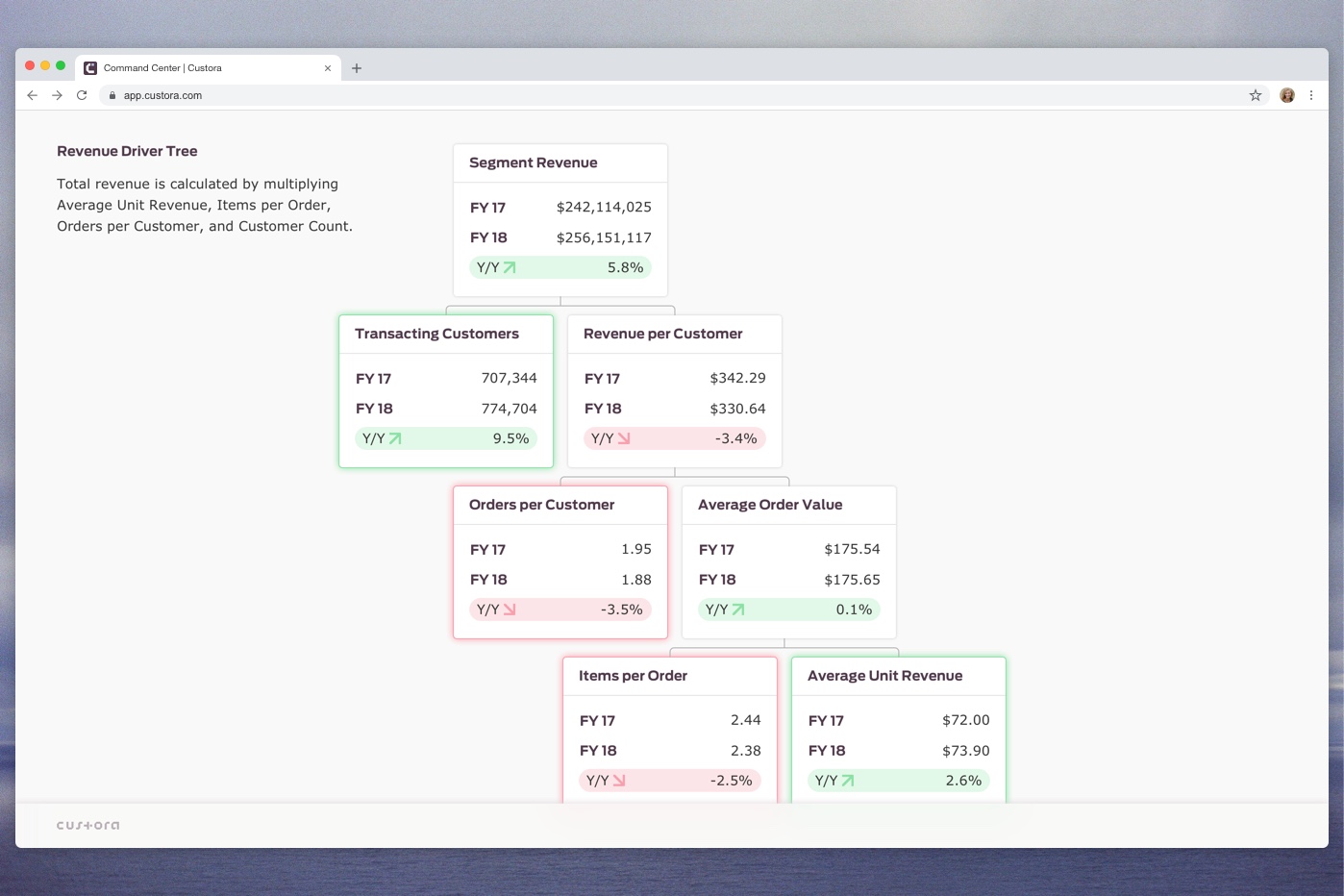This screenshot has width=1344, height=896.
Task: Click the FY 18 value $256,151,117
Action: pyautogui.click(x=604, y=237)
